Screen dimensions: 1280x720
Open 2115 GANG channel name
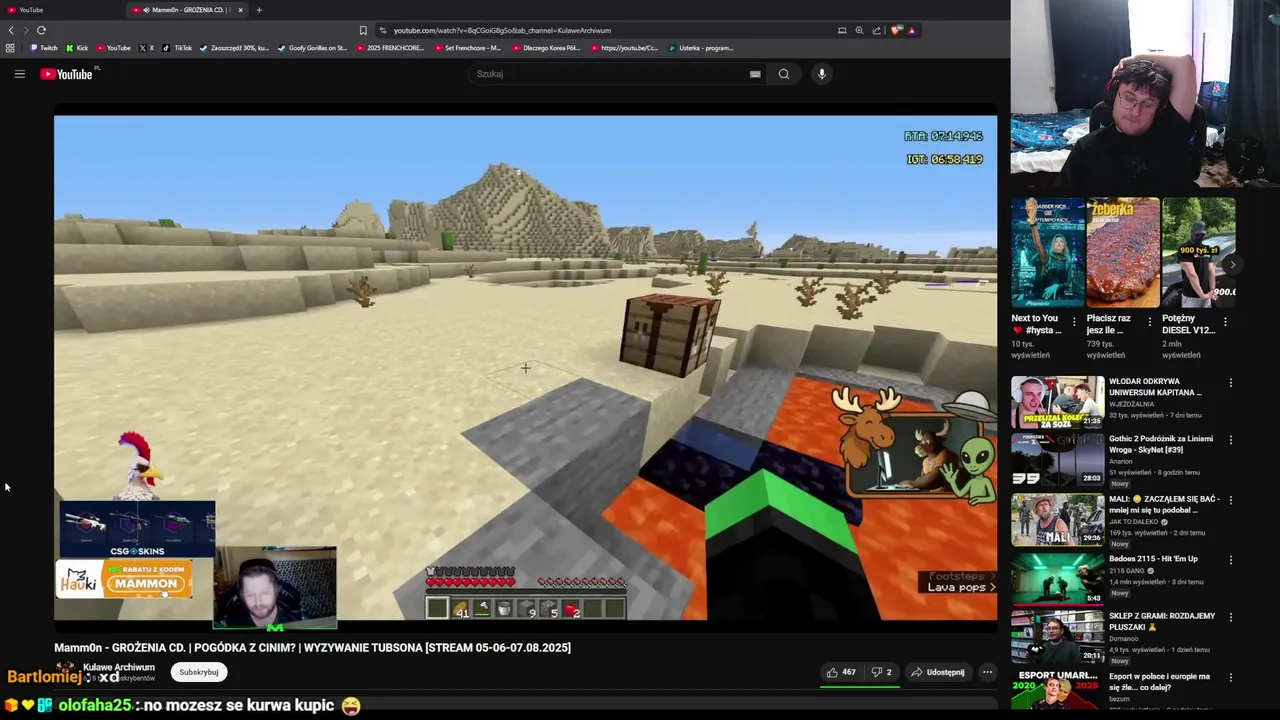(x=1127, y=571)
